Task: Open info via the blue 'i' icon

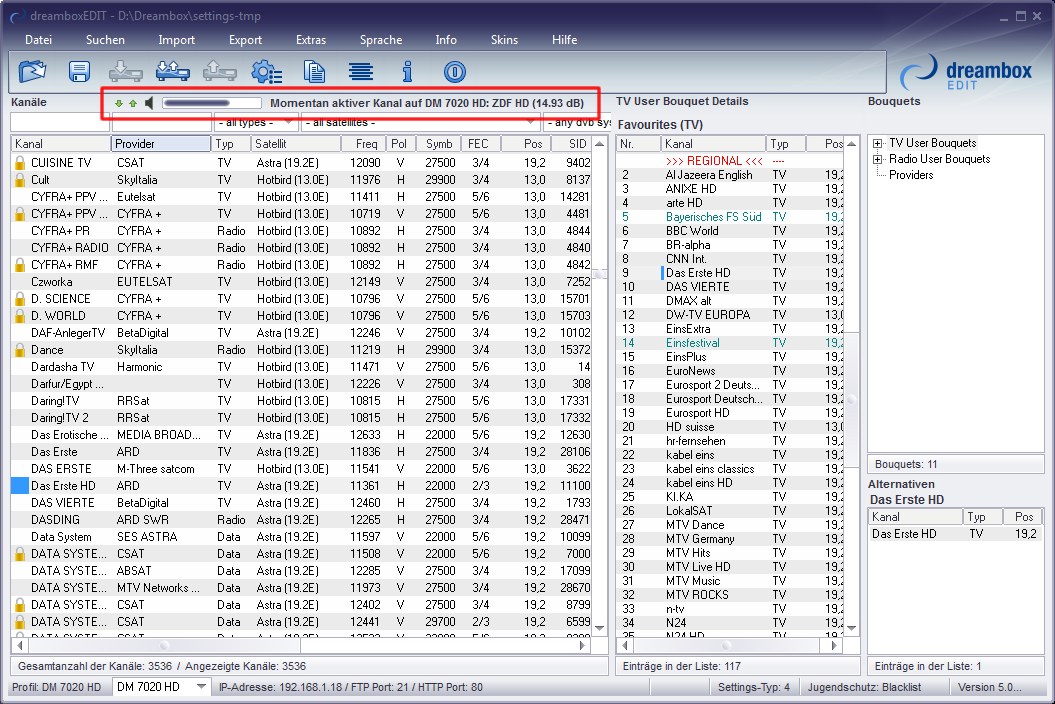Action: coord(407,71)
